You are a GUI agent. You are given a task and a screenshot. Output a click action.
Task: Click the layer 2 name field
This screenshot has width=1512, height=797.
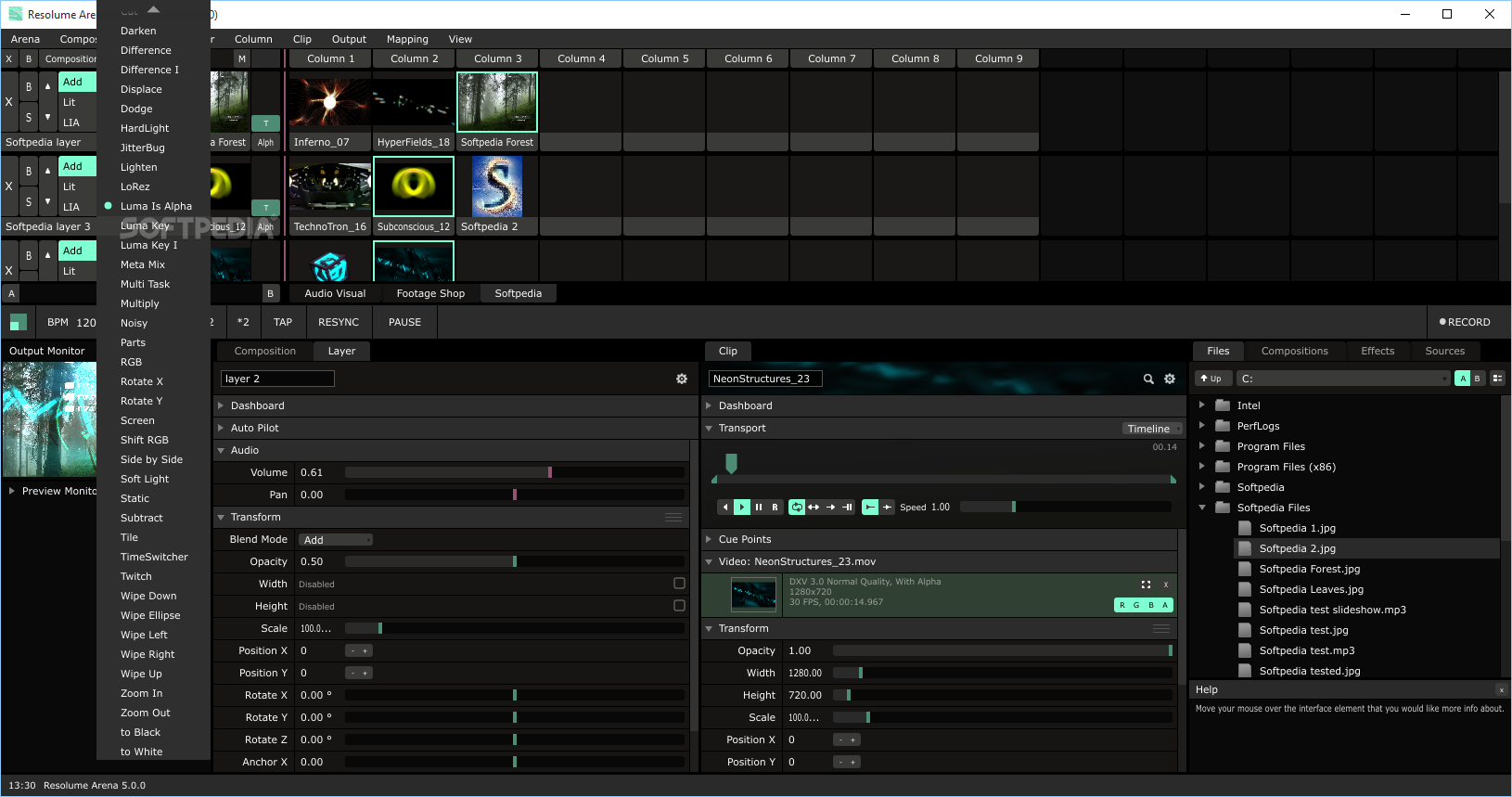(x=277, y=379)
